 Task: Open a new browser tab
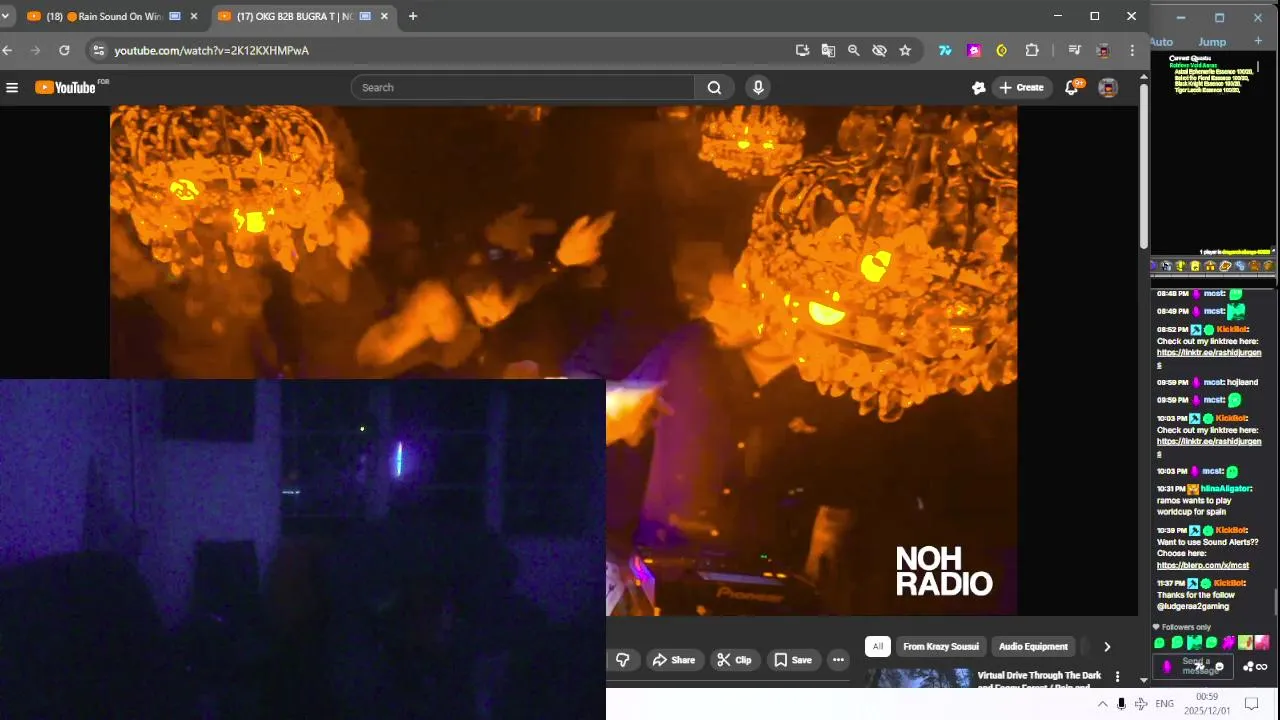pyautogui.click(x=412, y=16)
